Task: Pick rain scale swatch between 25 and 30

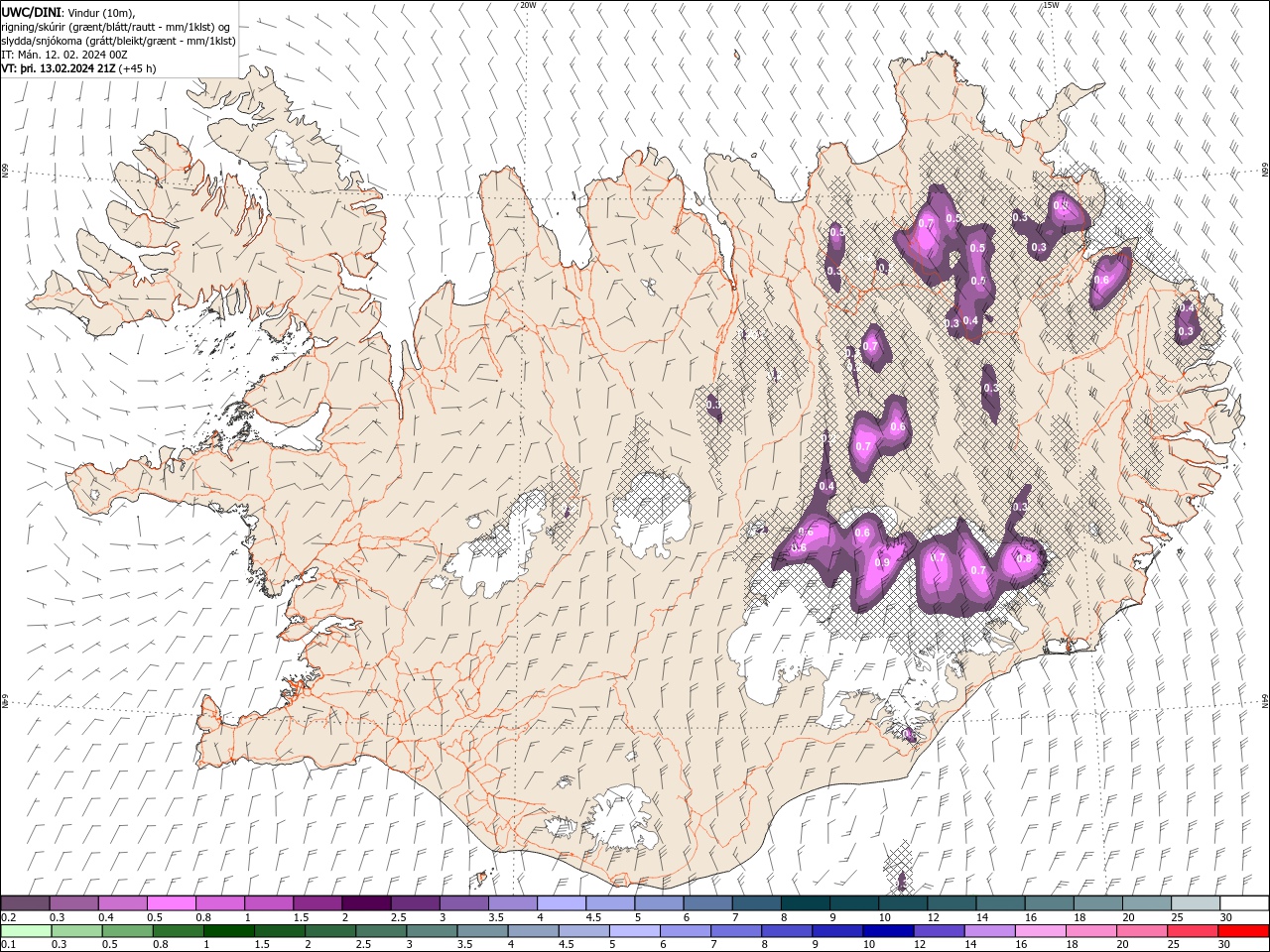Action: tap(1192, 931)
